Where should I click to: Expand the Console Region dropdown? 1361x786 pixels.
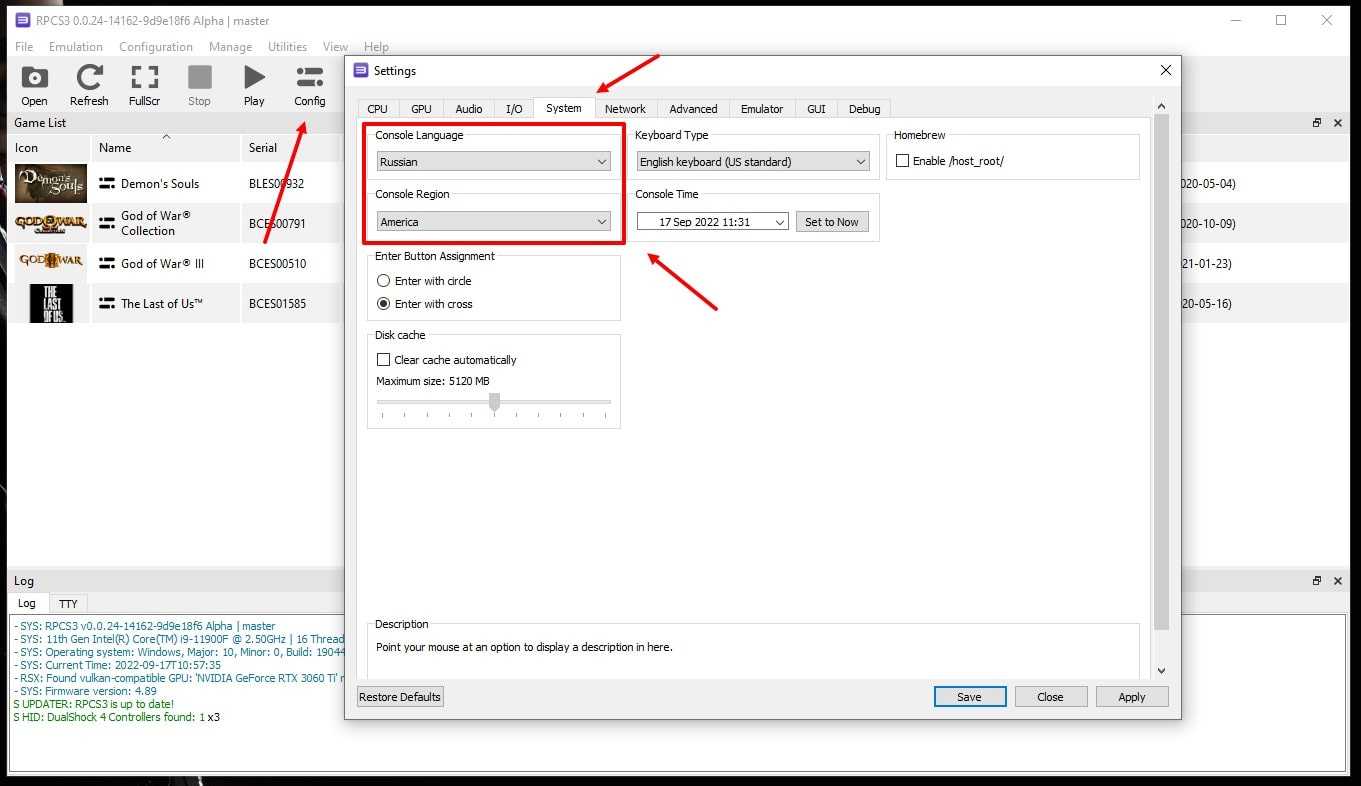[494, 222]
